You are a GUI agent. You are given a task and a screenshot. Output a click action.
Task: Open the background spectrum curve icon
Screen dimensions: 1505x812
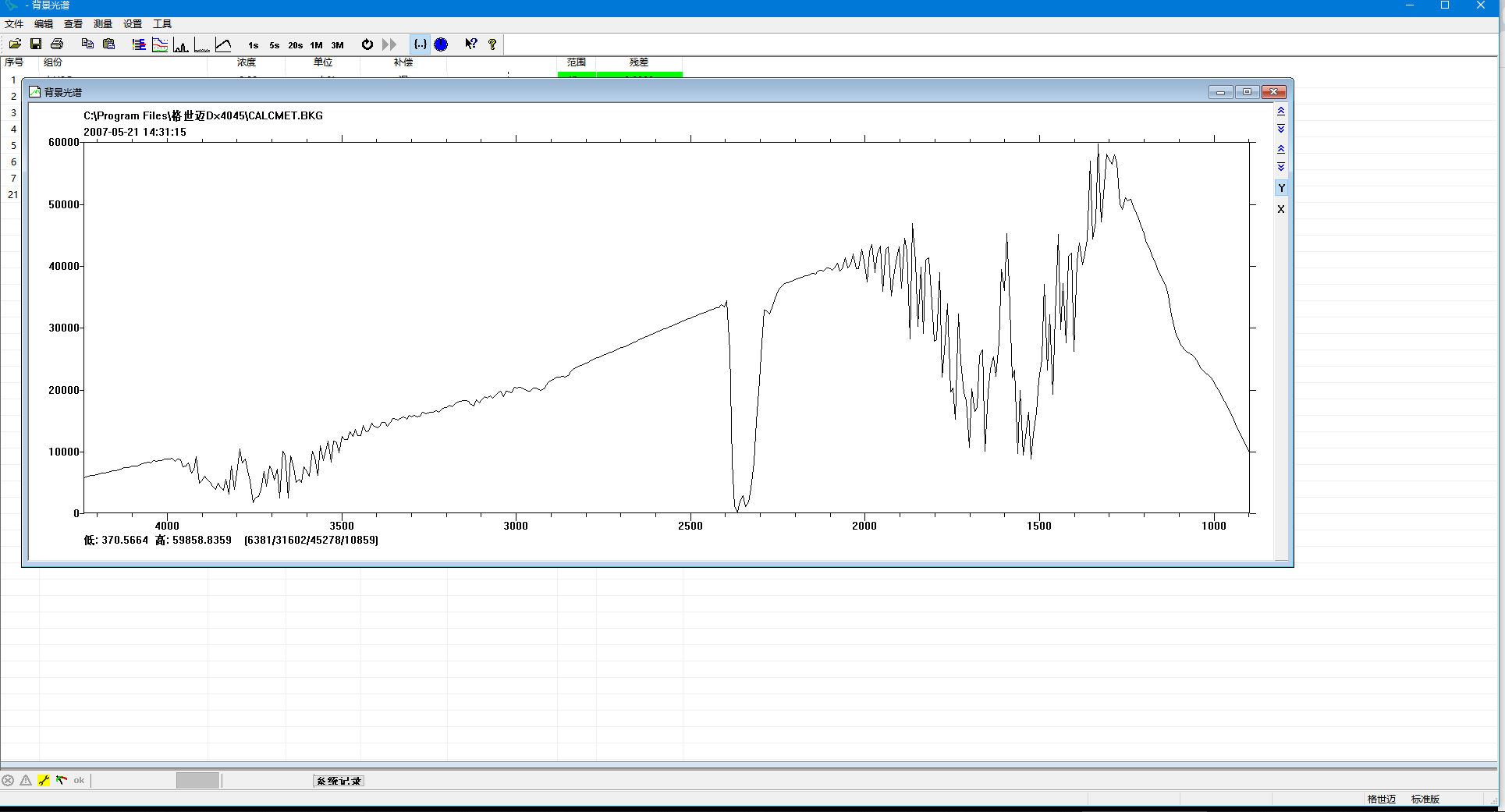tap(223, 44)
